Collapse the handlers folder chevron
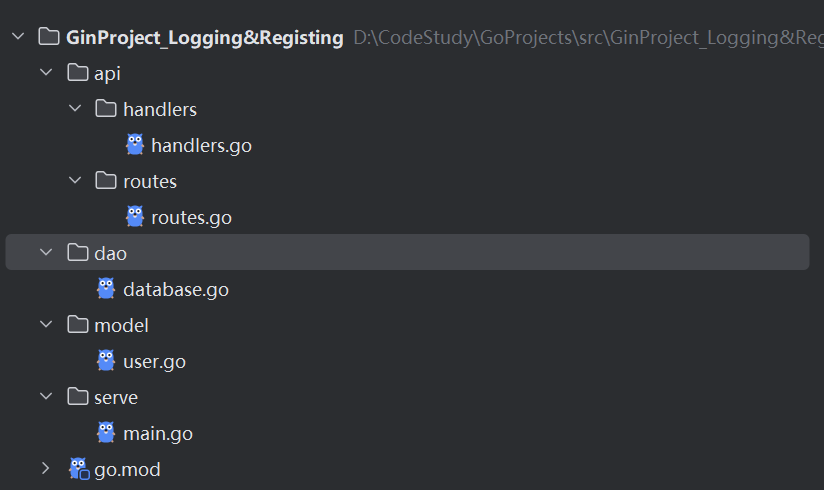 click(x=74, y=109)
